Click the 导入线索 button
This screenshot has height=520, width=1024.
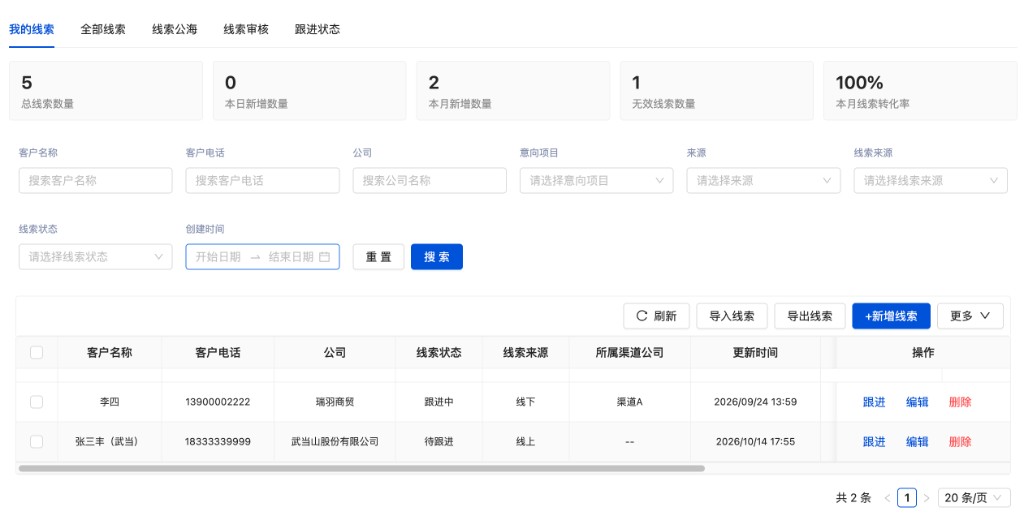tap(731, 316)
